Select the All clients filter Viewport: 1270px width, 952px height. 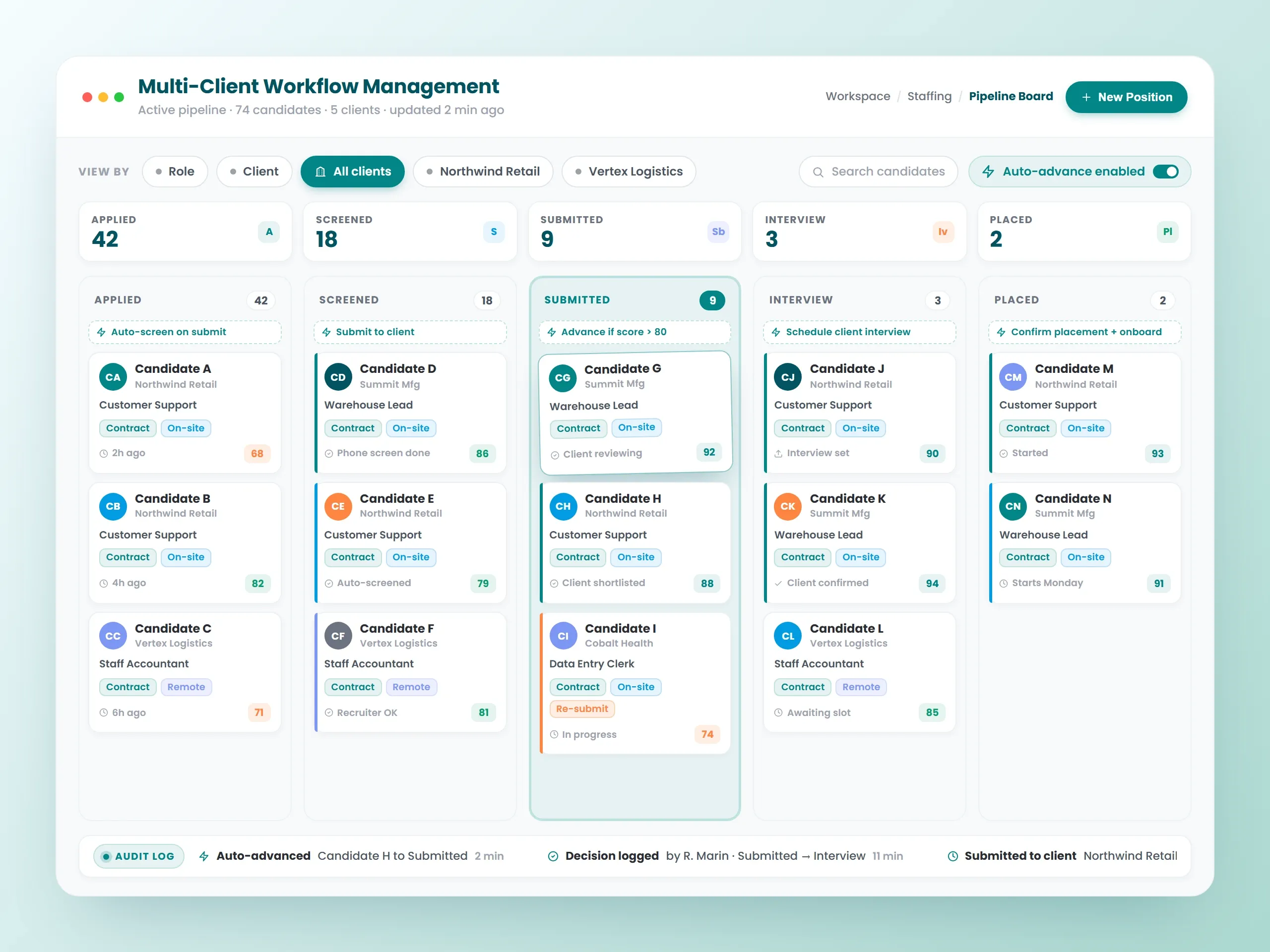[x=353, y=172]
